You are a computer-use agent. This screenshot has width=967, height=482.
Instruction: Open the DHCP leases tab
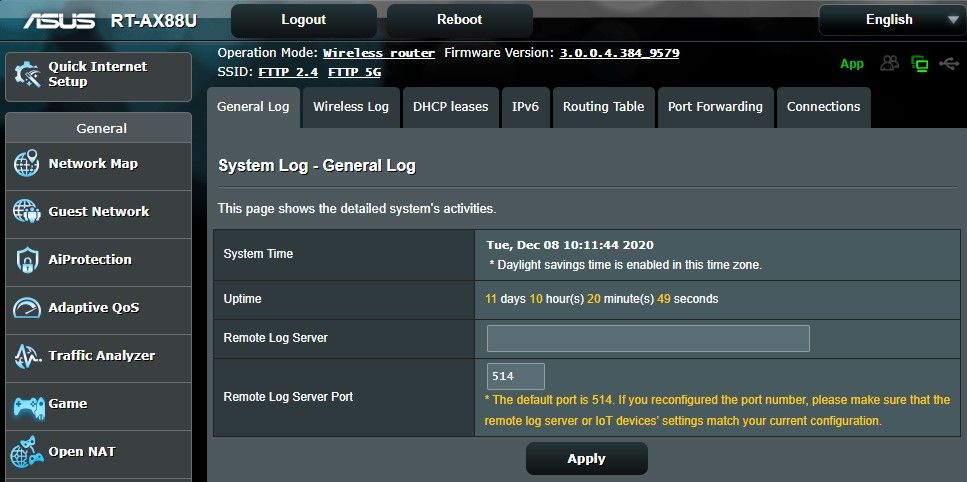click(x=450, y=107)
